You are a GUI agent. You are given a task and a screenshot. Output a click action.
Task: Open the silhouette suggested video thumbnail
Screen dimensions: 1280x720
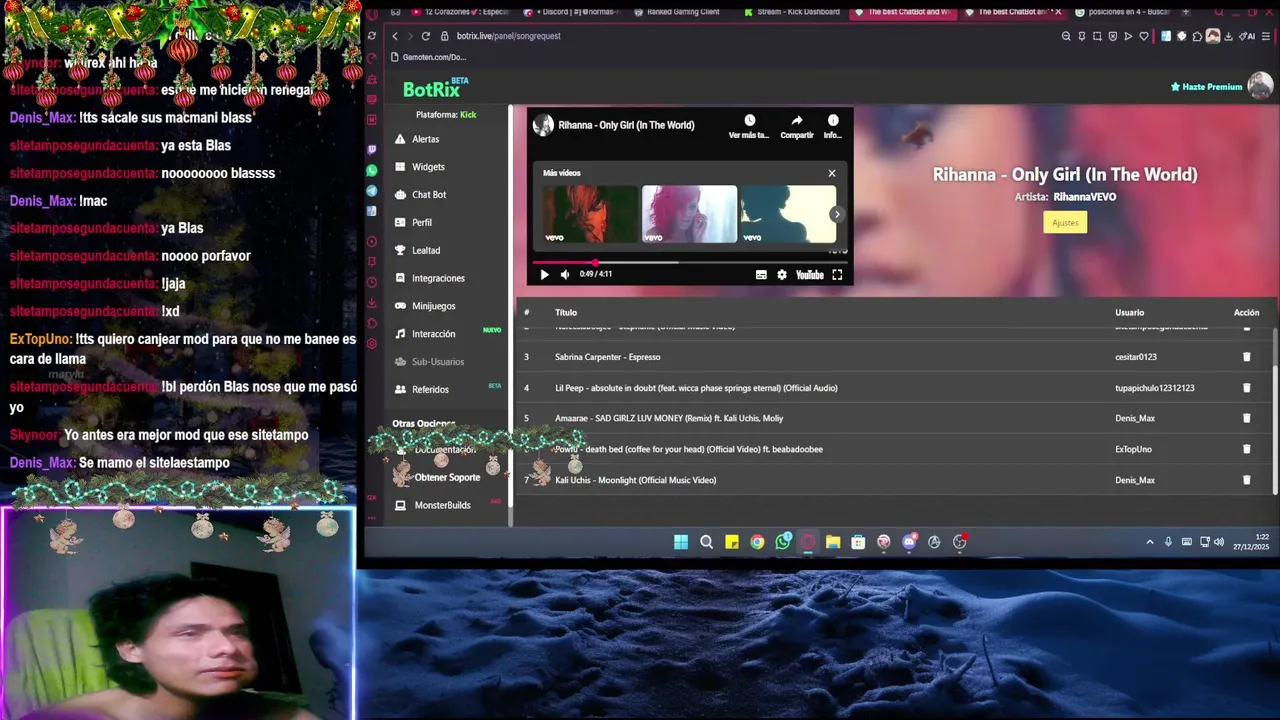[x=788, y=214]
